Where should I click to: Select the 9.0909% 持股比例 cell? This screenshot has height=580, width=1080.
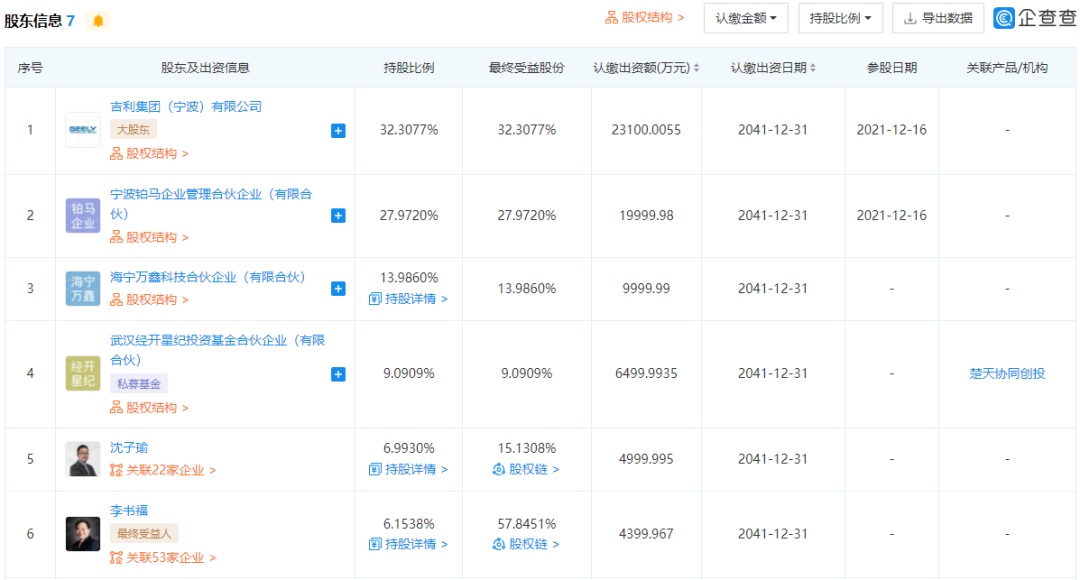coord(408,373)
